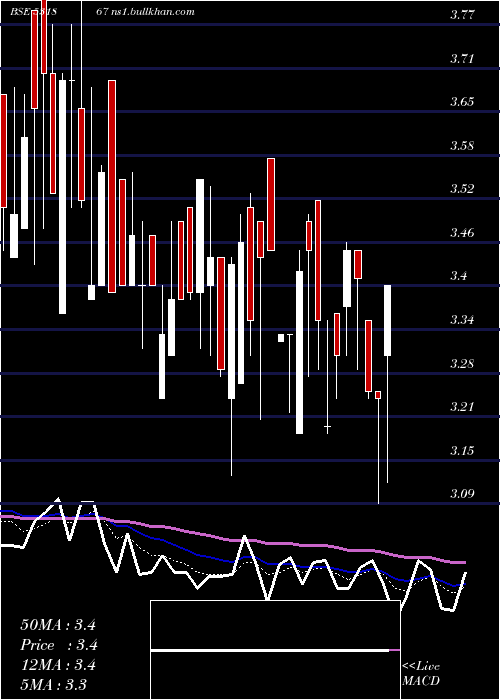
Task: Click the 3.71 price axis label
Action: (462, 58)
